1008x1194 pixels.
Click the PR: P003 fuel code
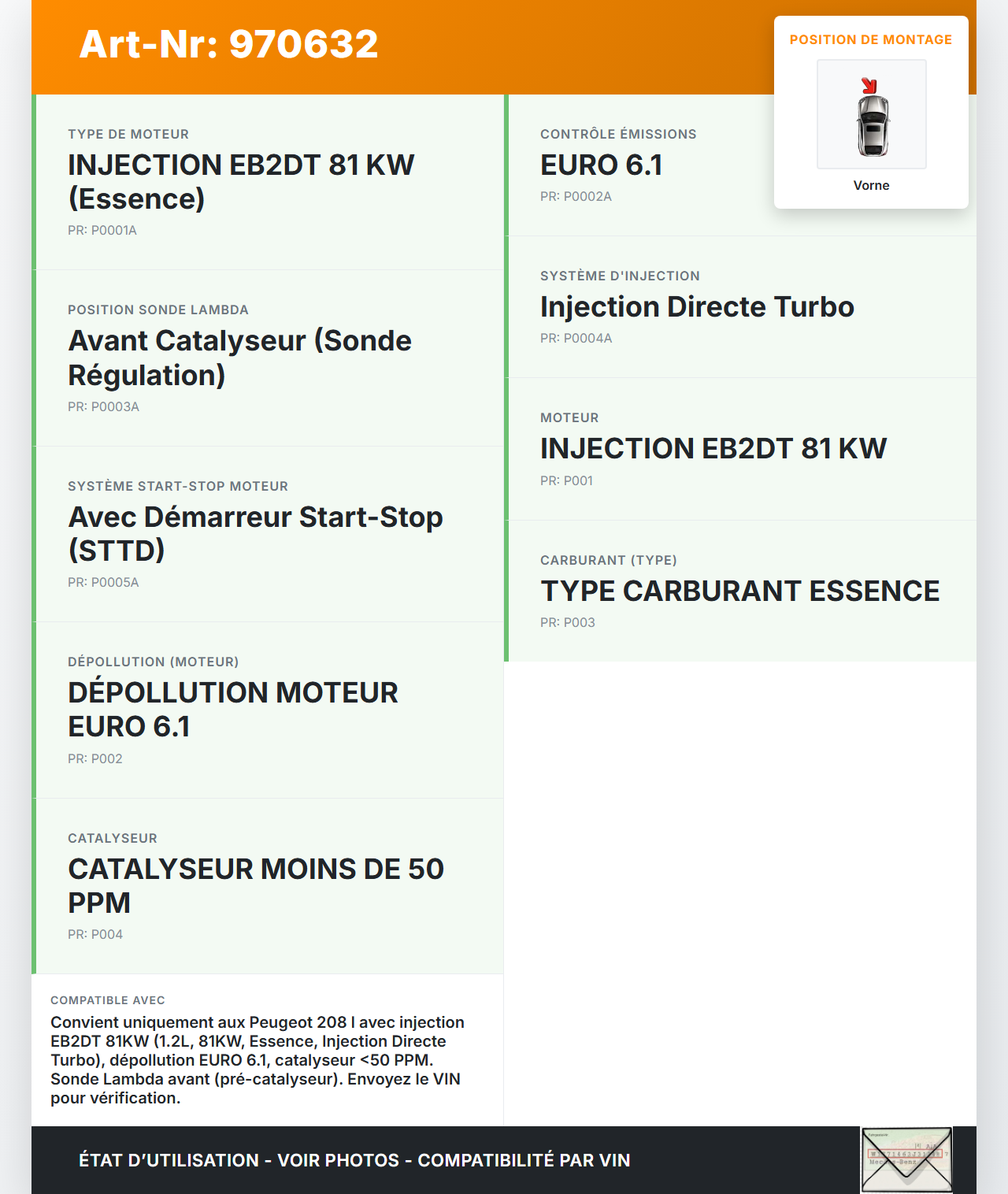[x=567, y=622]
